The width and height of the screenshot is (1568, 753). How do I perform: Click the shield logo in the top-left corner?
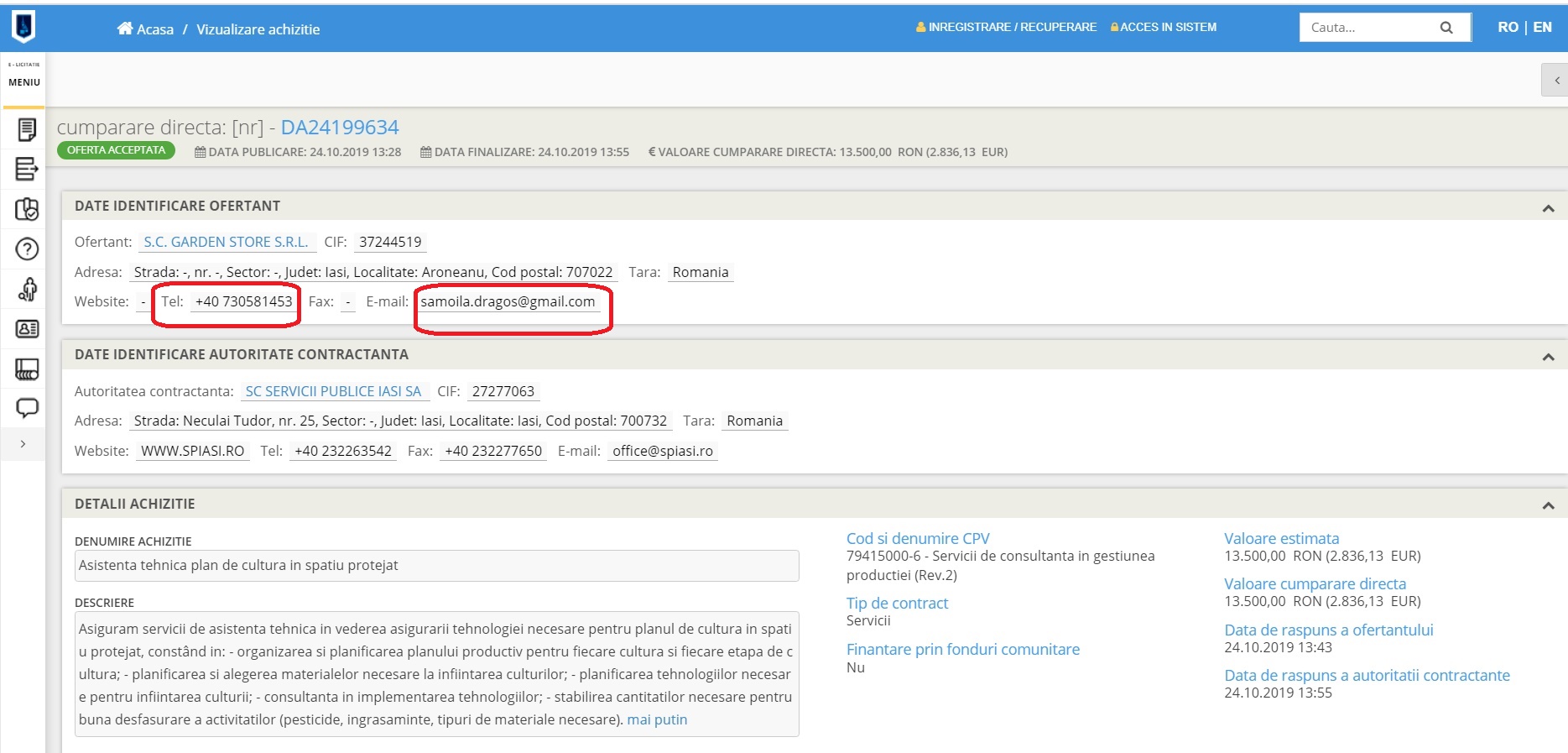pyautogui.click(x=23, y=27)
